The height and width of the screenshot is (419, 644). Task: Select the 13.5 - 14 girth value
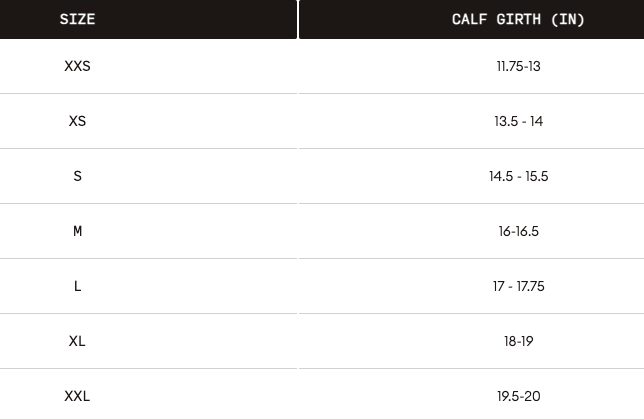(x=518, y=121)
